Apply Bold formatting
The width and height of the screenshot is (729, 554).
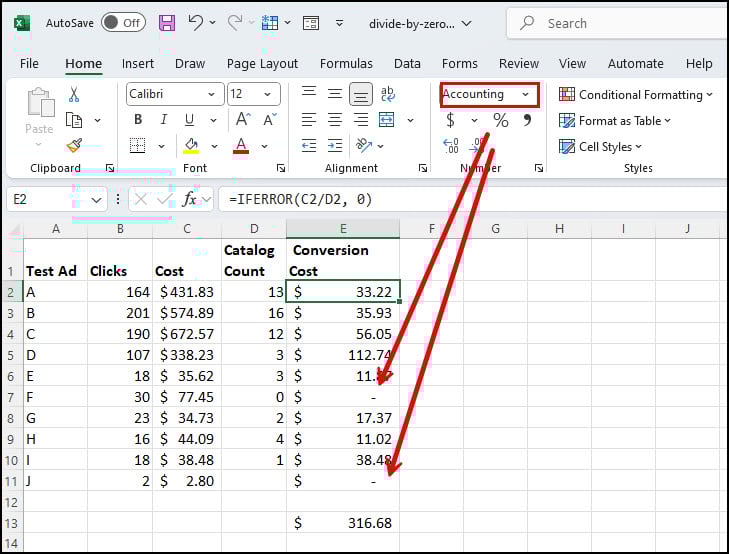coord(138,120)
